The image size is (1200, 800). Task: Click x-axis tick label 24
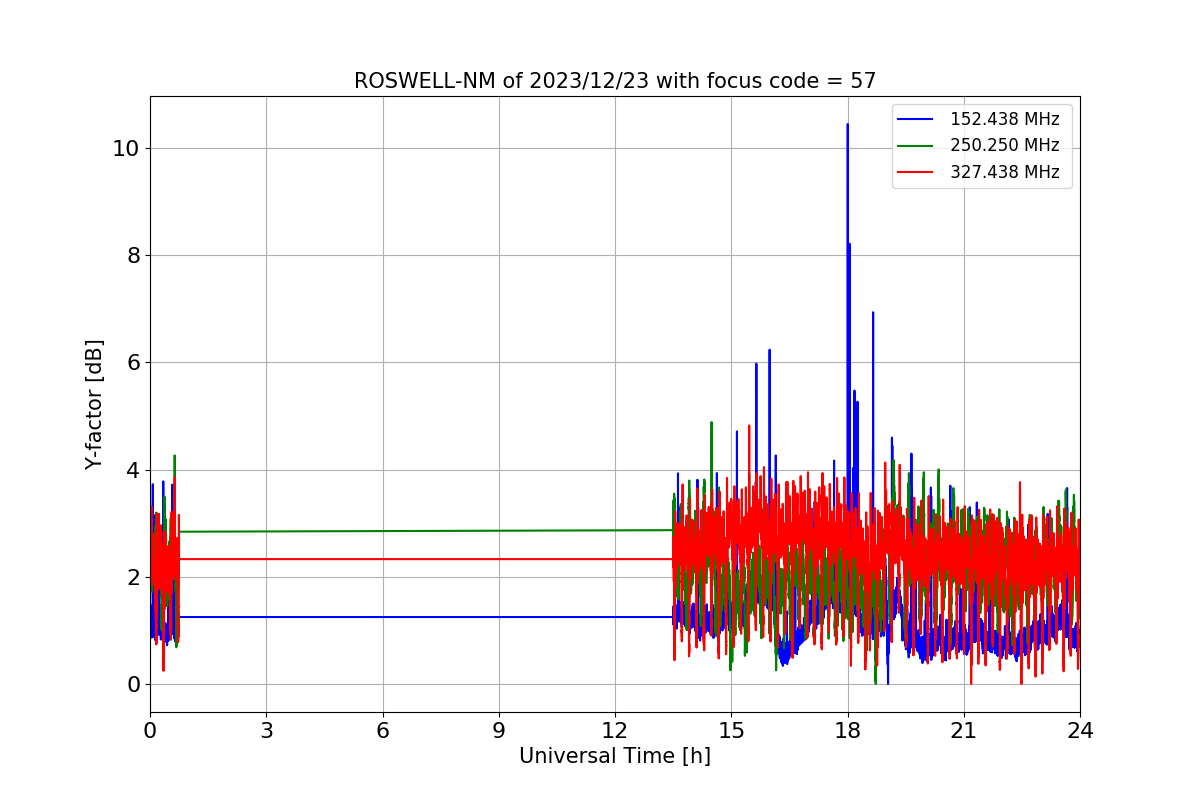coord(1080,731)
